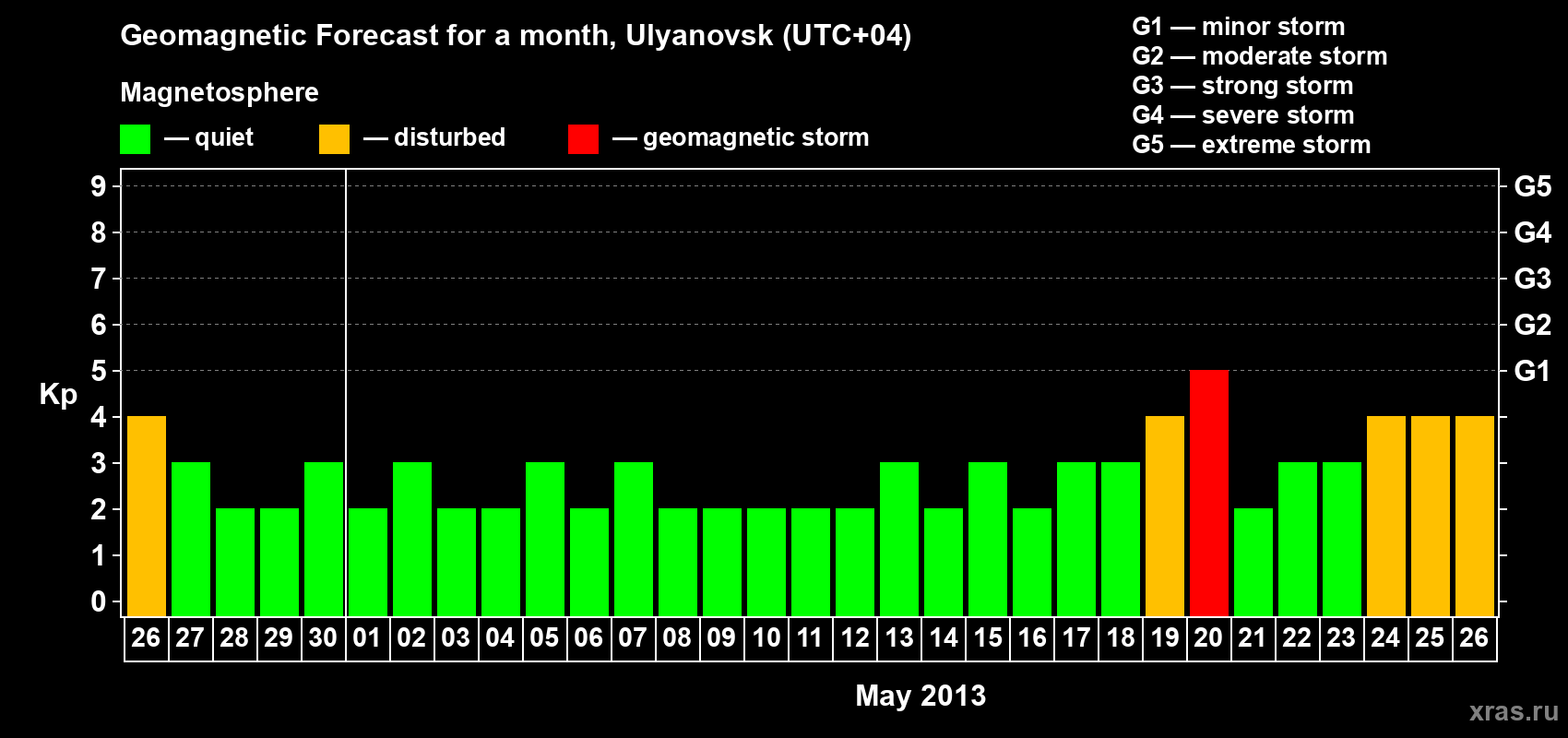Image resolution: width=1568 pixels, height=738 pixels.
Task: Click the date label 16
Action: click(1031, 637)
